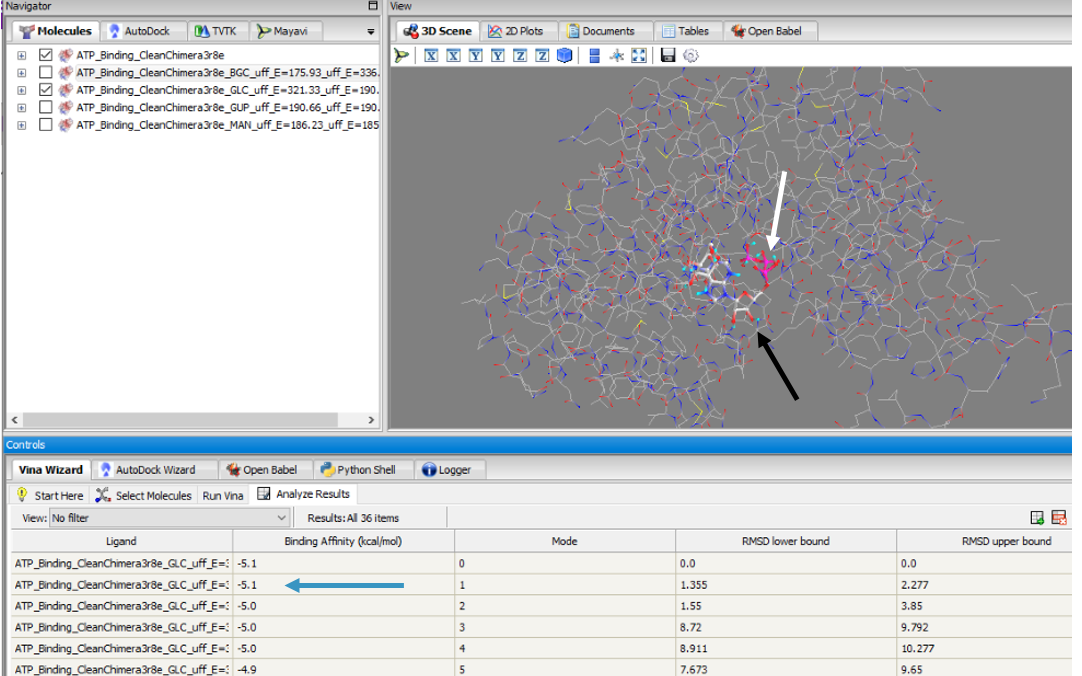
Task: Click the Run Vina step
Action: click(223, 495)
